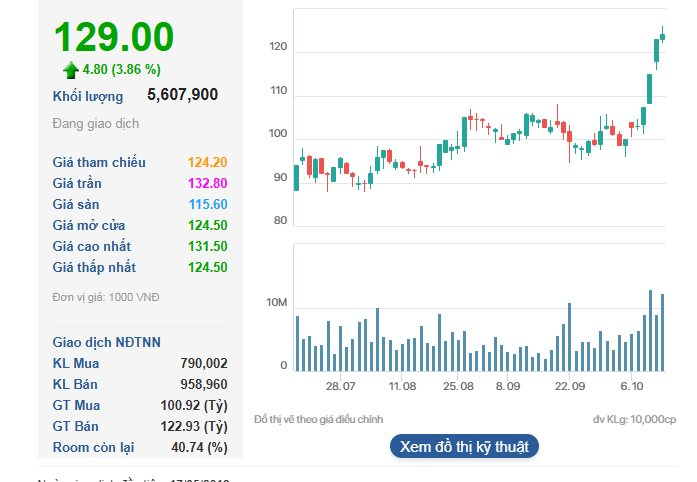Click the 'Đang giao dịch' status text
Screen dimensions: 697x482
click(x=96, y=123)
